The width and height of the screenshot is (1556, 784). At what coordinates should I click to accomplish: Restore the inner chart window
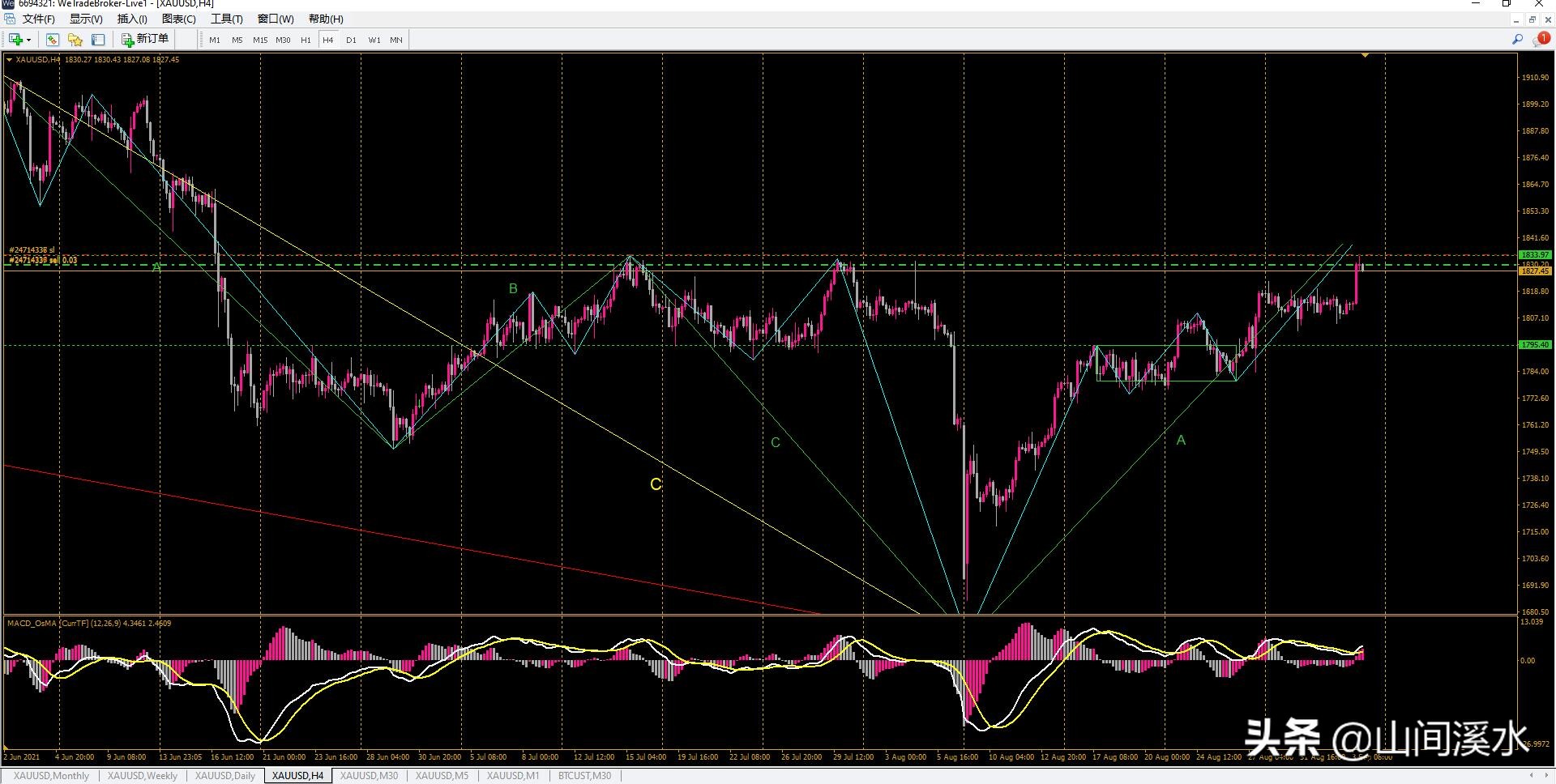(1532, 19)
